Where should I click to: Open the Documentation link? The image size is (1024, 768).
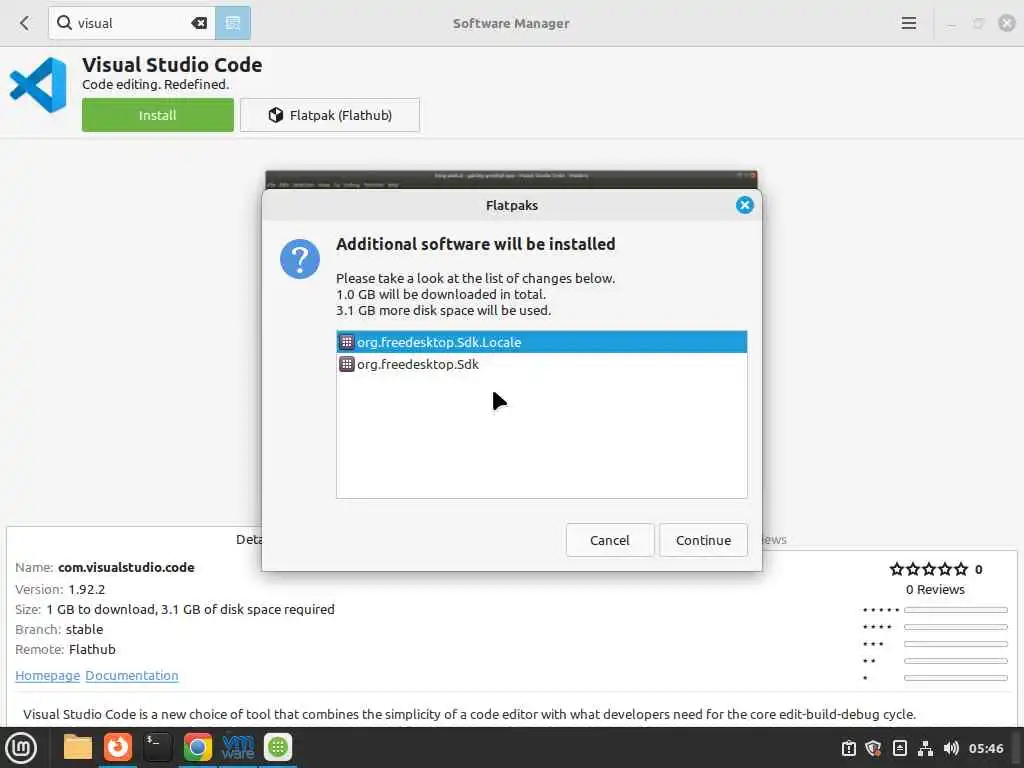click(x=132, y=675)
